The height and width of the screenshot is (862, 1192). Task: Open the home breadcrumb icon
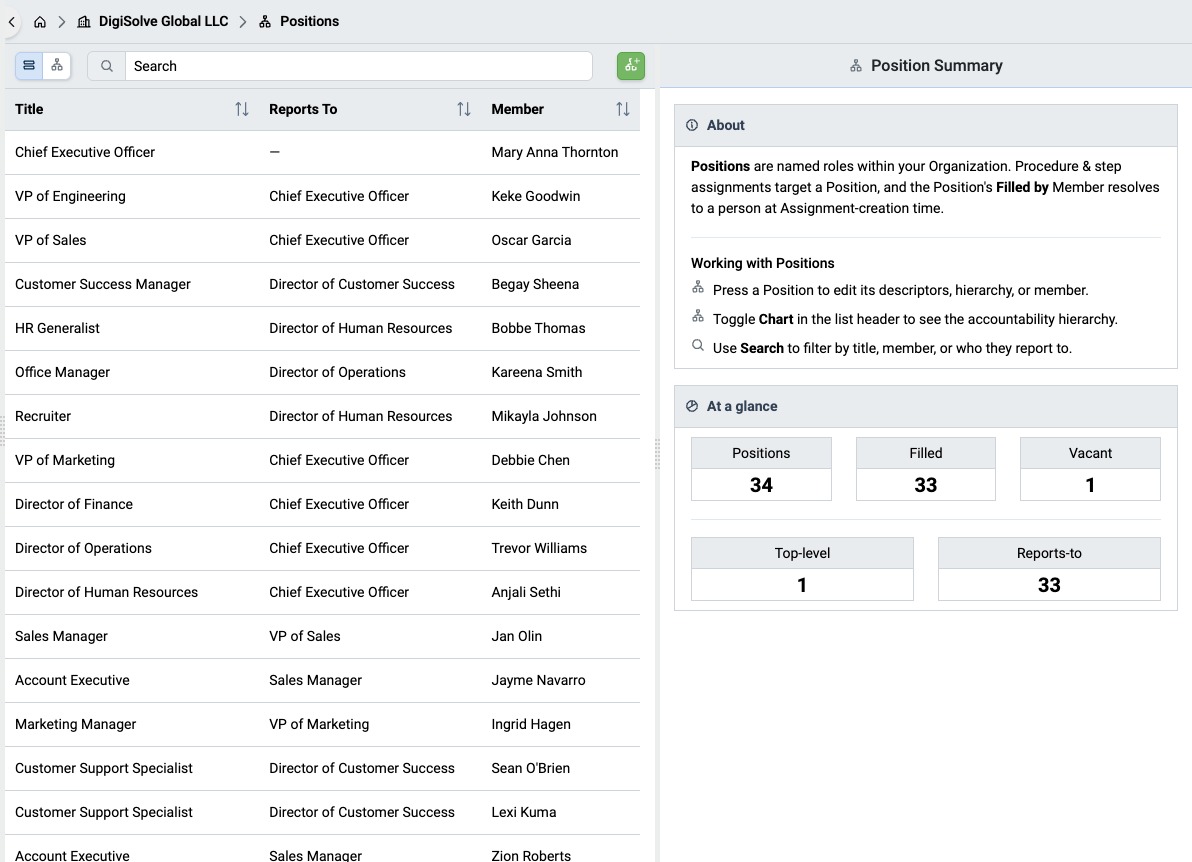coord(40,22)
